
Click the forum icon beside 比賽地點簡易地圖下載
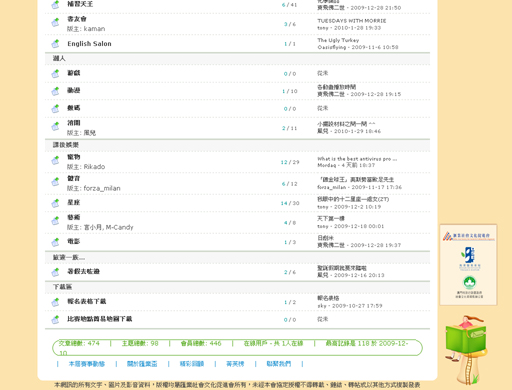point(55,320)
